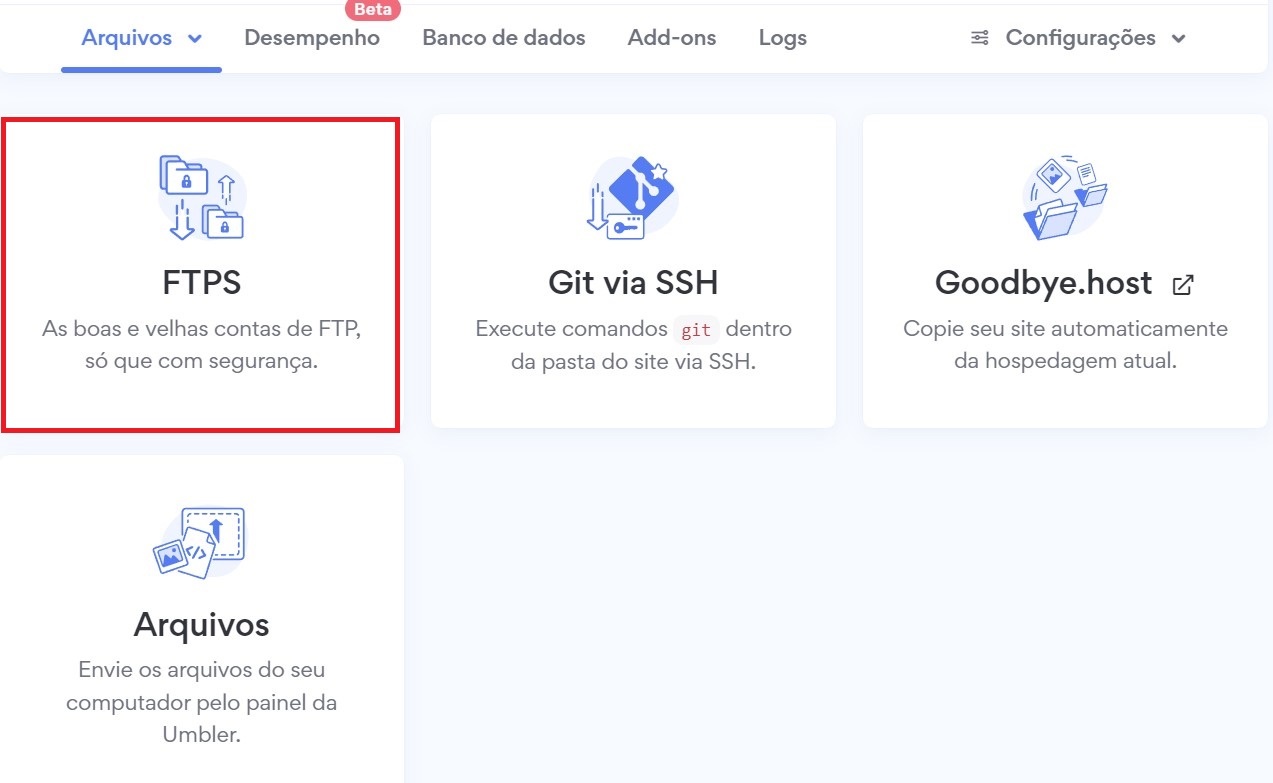Expand the Configurações dropdown arrow
This screenshot has width=1273, height=783.
tap(1179, 39)
